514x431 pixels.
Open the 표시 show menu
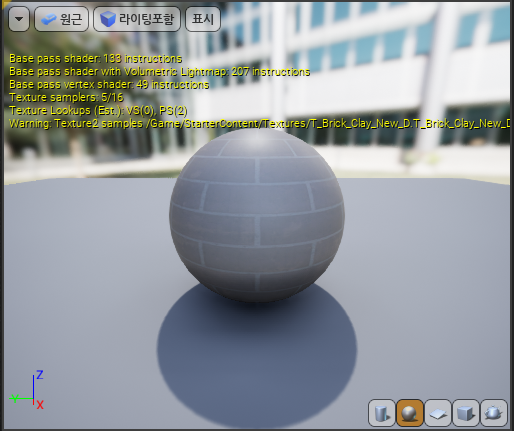click(x=203, y=19)
